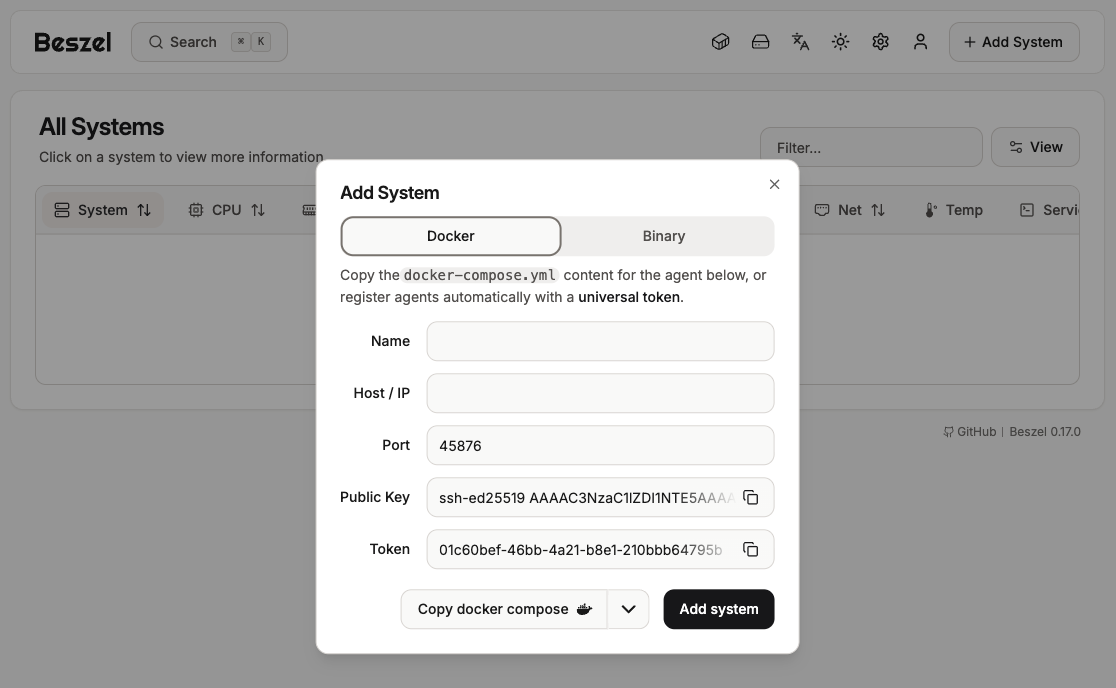The width and height of the screenshot is (1116, 688).
Task: Click the black Add system button
Action: coord(719,609)
